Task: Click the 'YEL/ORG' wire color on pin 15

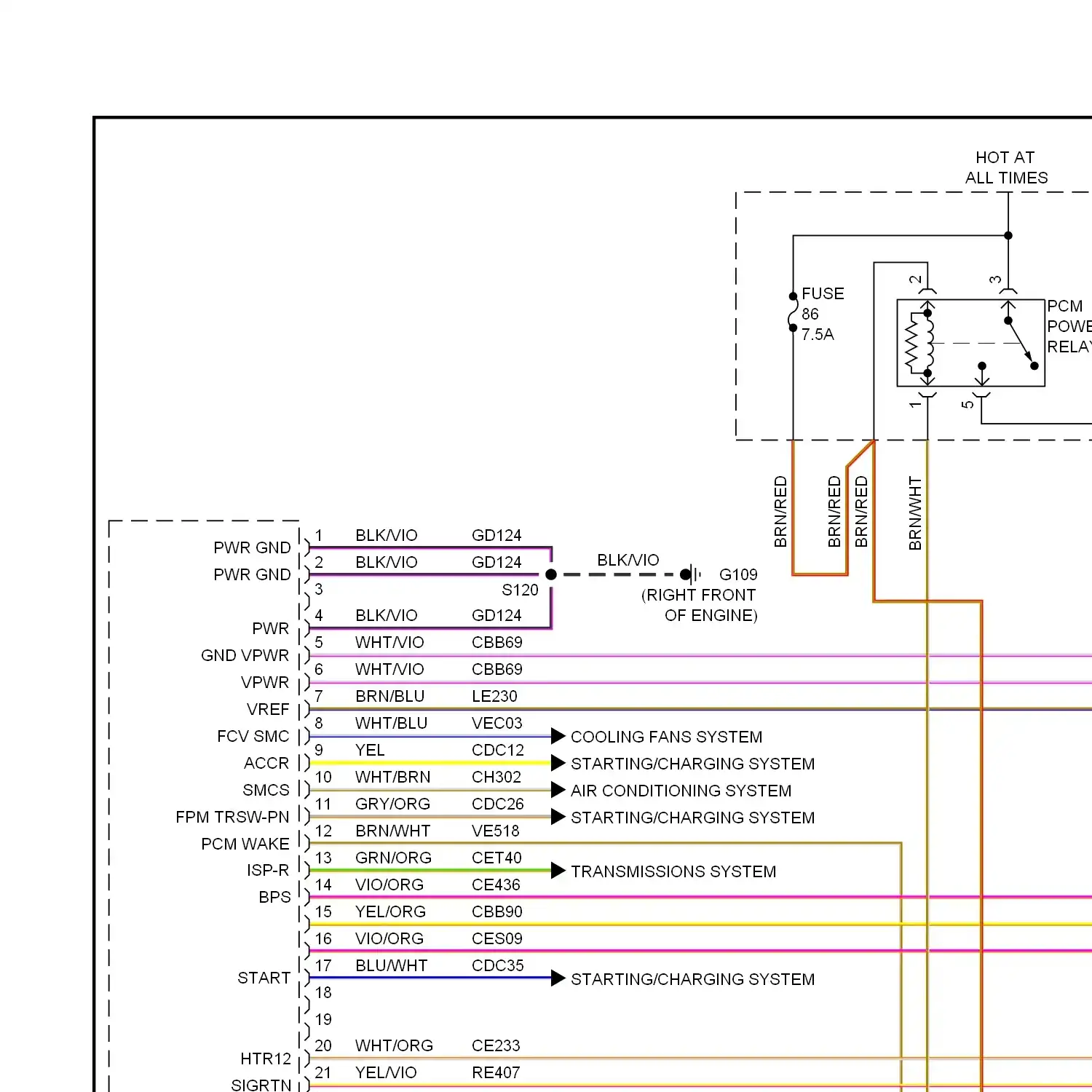Action: coord(390,911)
